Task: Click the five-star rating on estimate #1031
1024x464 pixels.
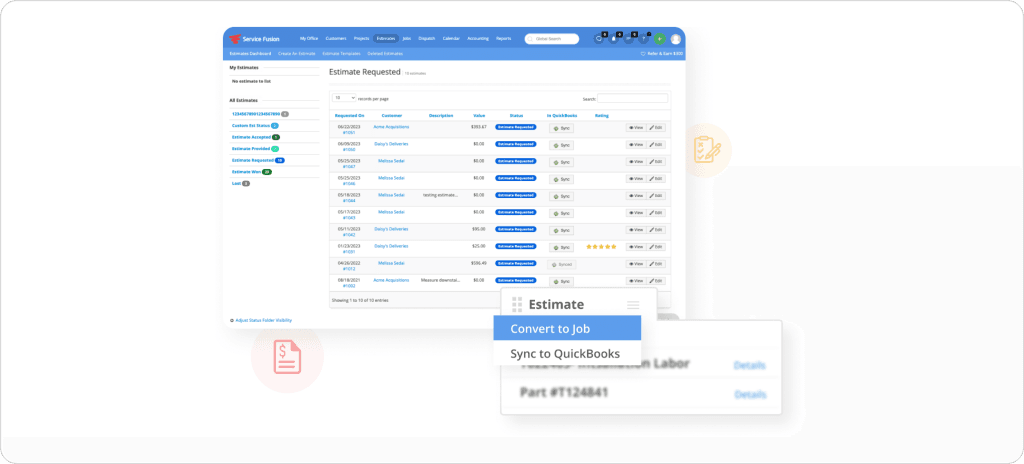Action: (x=601, y=247)
